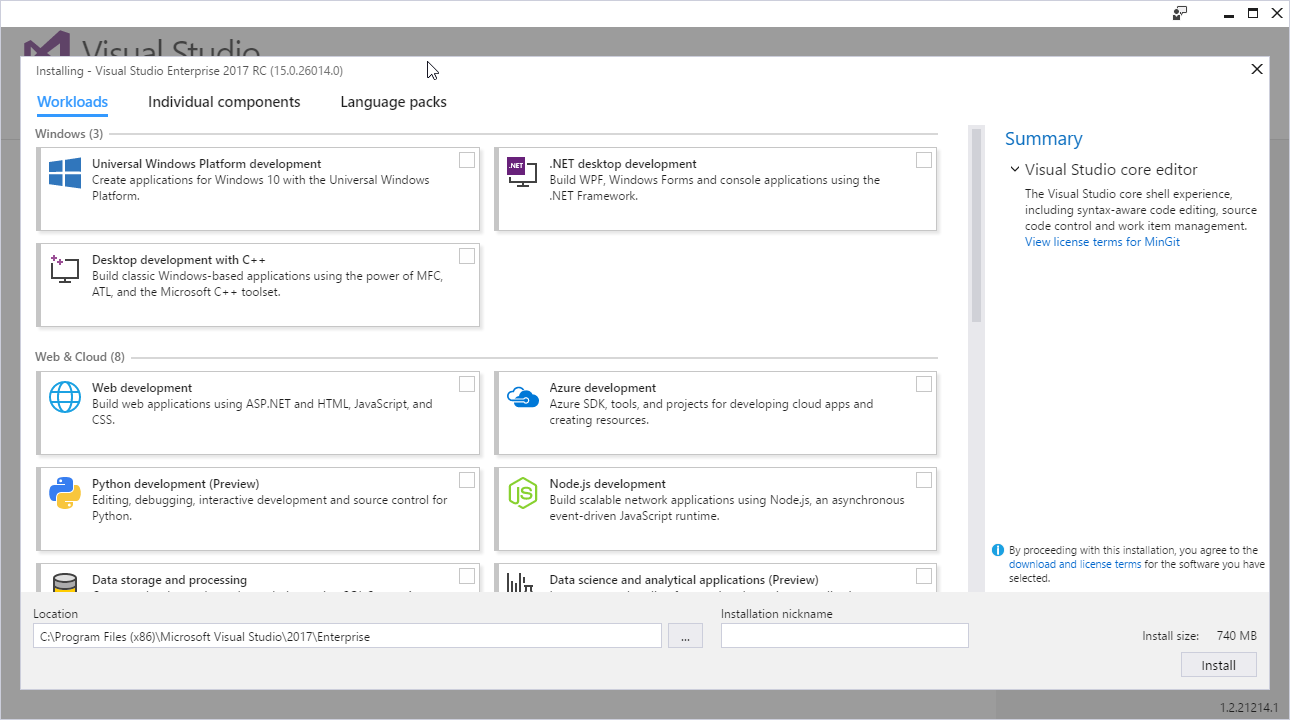1290x720 pixels.
Task: Check the .NET desktop development workload checkbox
Action: click(x=923, y=159)
